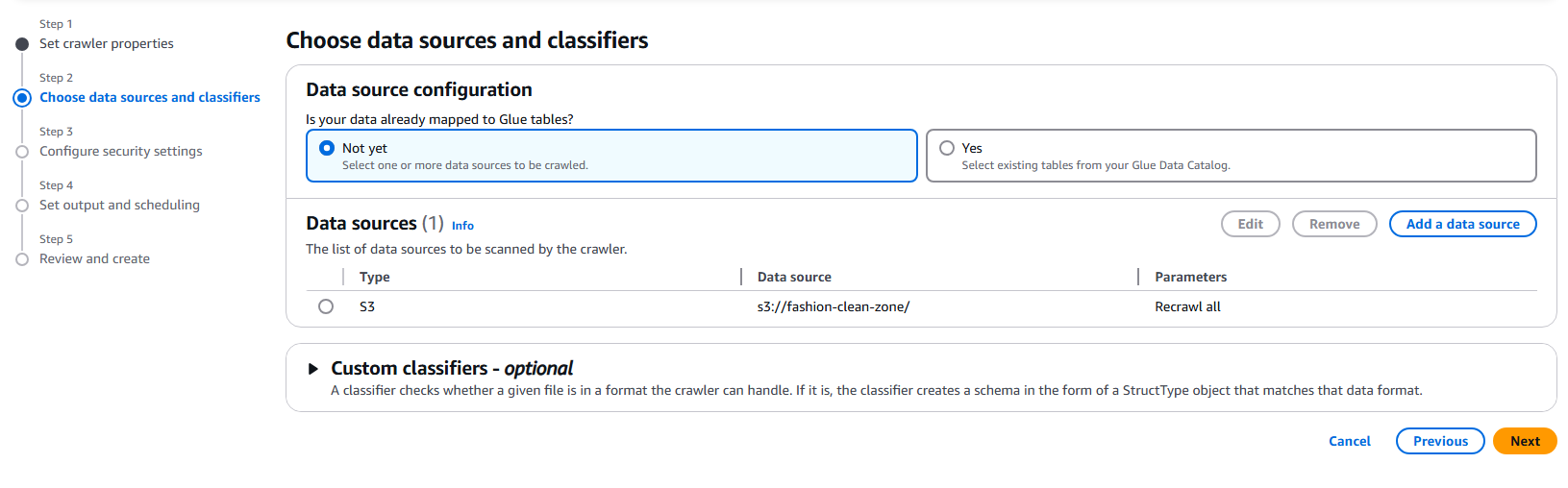Open the Custom classifiers - optional heading

pyautogui.click(x=452, y=368)
